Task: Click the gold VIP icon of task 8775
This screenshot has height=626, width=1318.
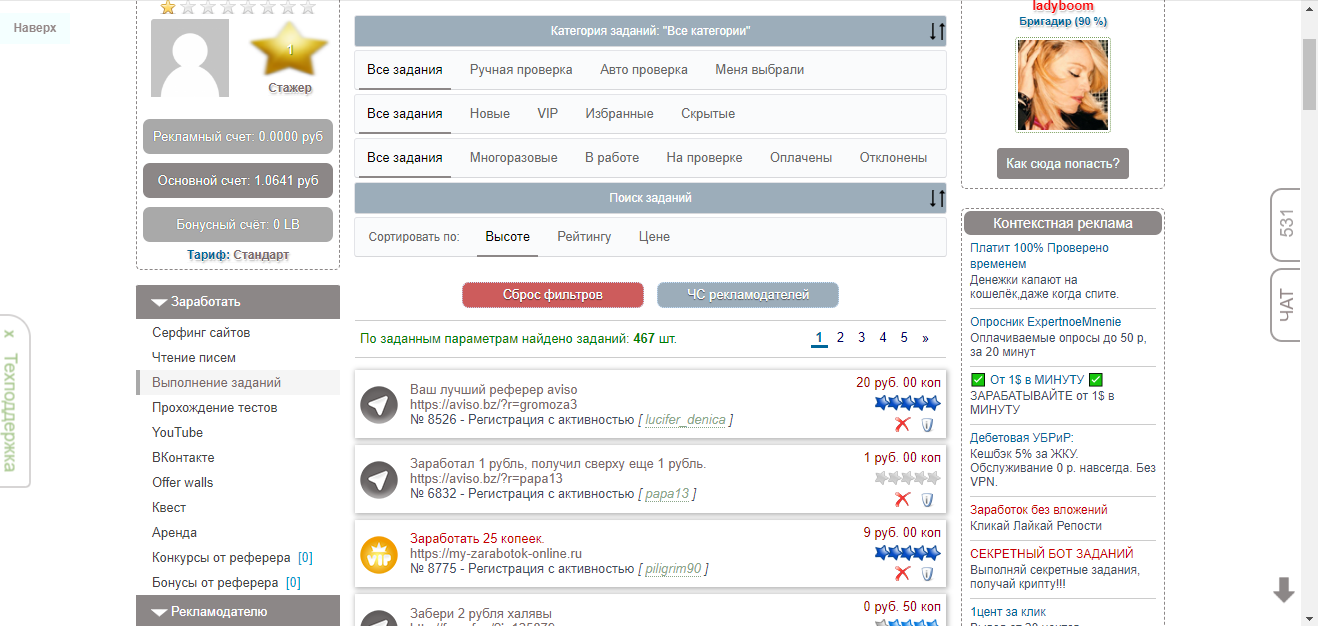Action: (379, 554)
